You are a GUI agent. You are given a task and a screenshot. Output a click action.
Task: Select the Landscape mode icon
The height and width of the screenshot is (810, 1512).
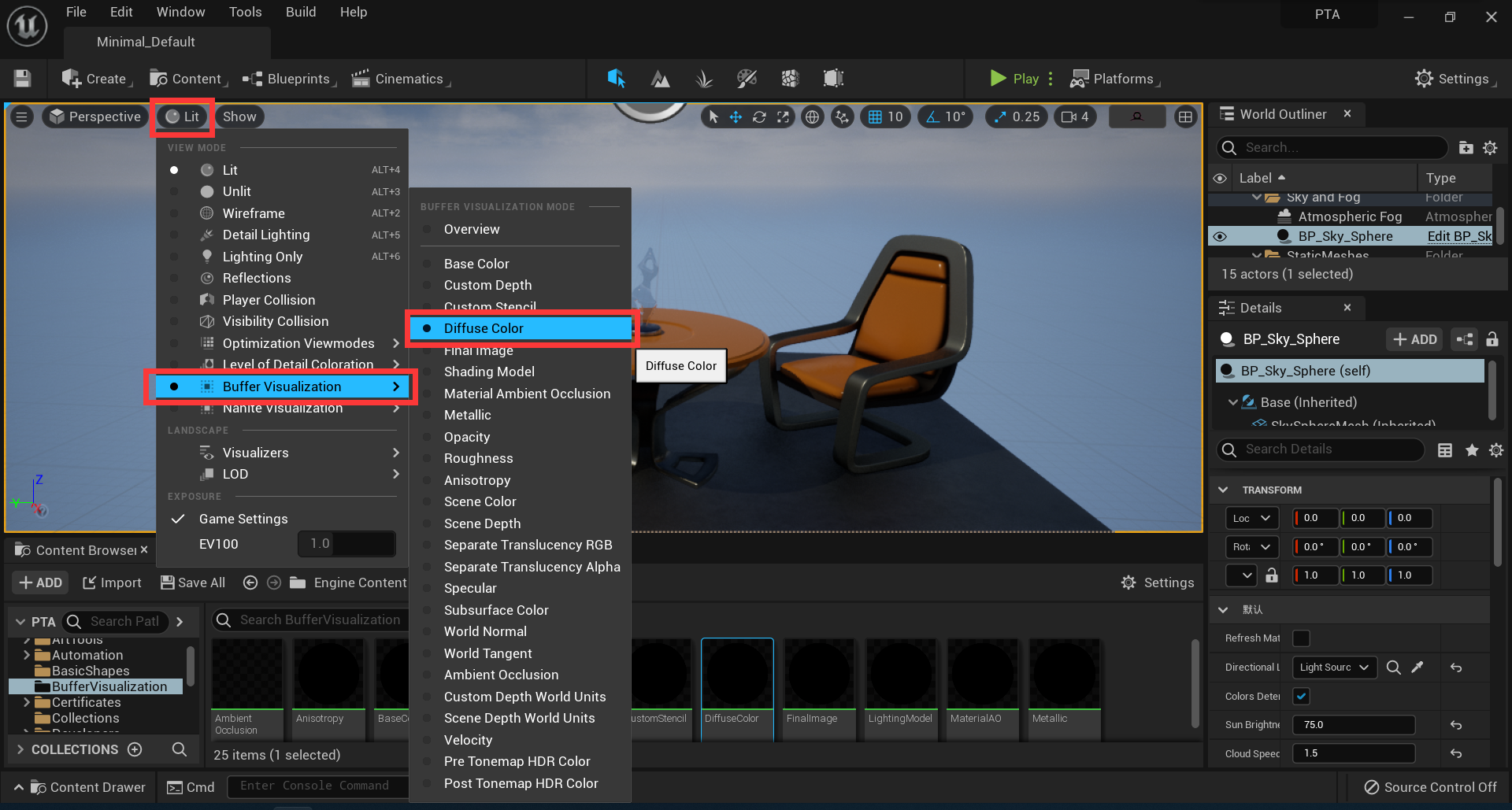(x=660, y=79)
